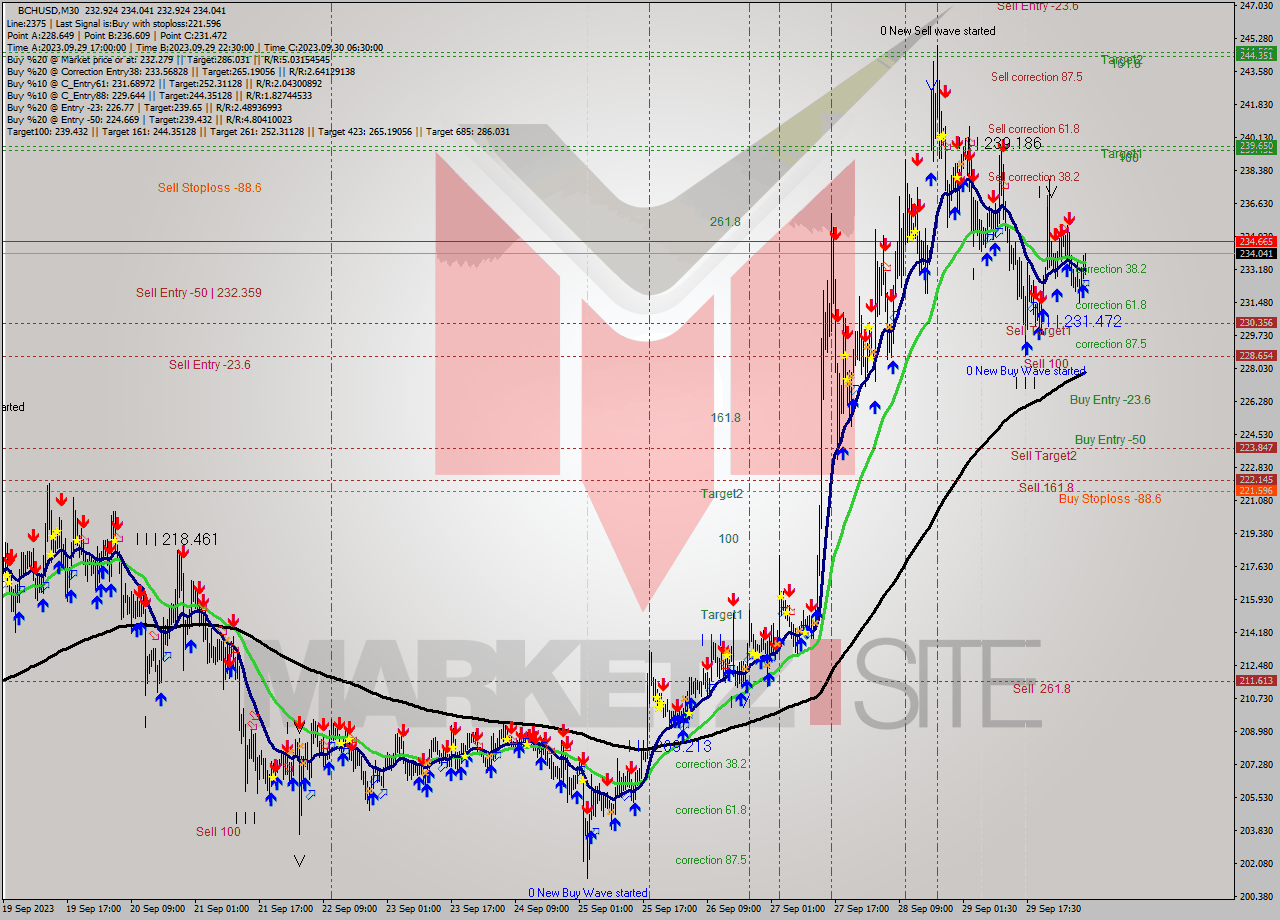Click the green 239.650 price axis tag
The image size is (1280, 920).
[x=1256, y=146]
